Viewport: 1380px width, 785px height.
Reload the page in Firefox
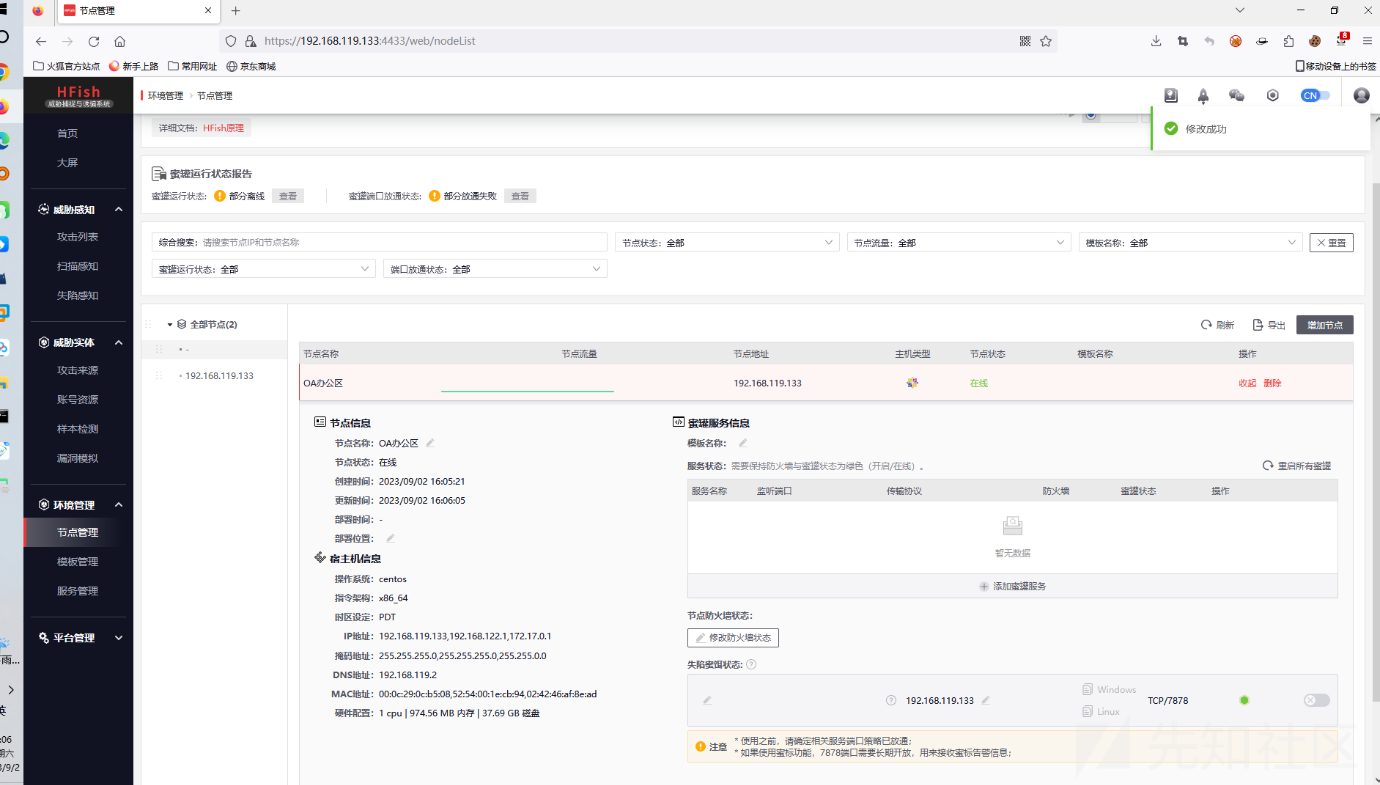click(93, 41)
